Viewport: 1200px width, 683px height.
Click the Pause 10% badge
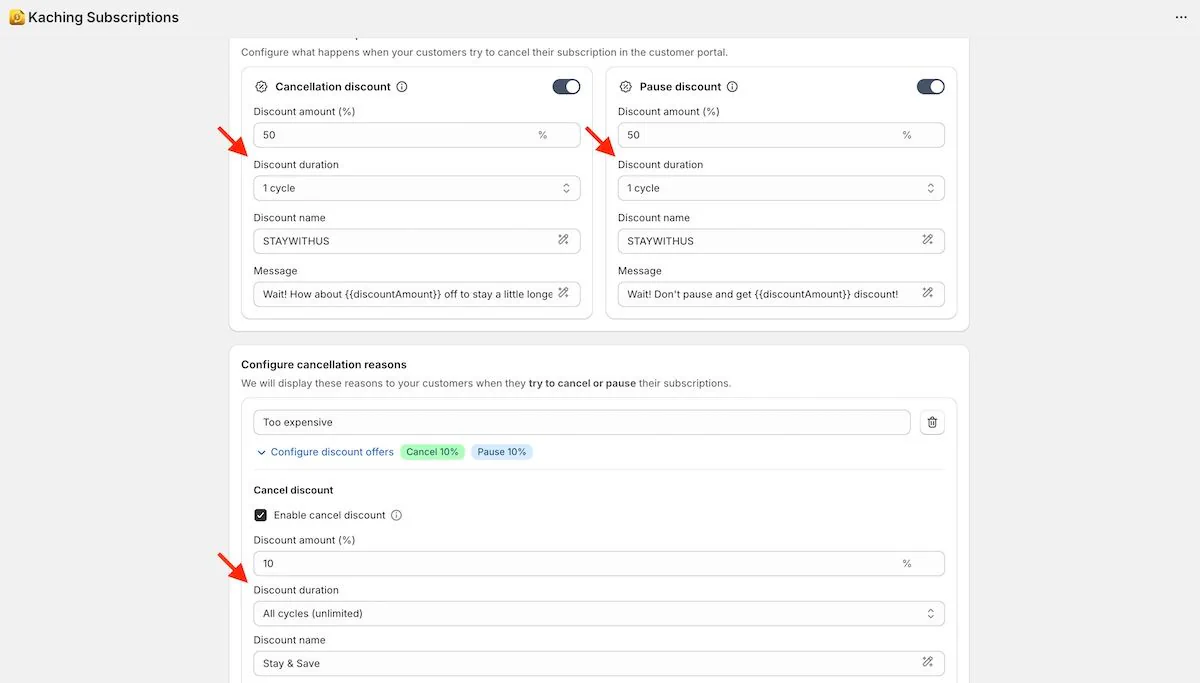click(502, 452)
